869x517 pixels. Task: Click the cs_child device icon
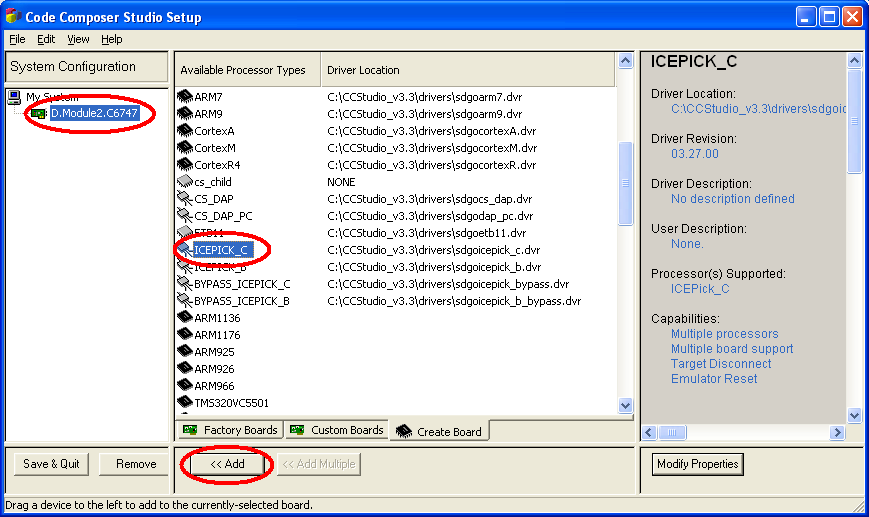(185, 182)
